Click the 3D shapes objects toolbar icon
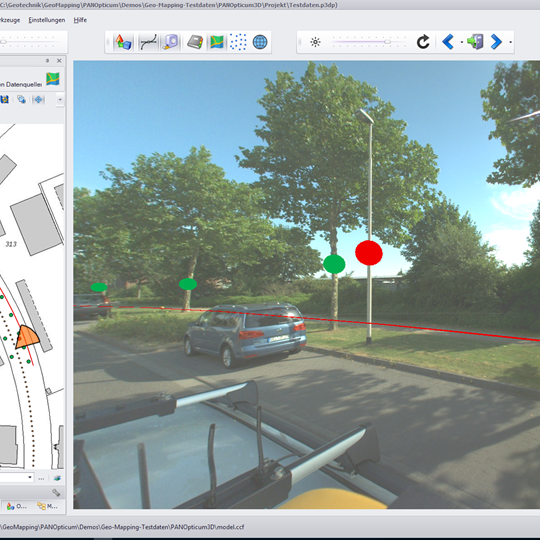Screen dimensions: 540x540 123,42
